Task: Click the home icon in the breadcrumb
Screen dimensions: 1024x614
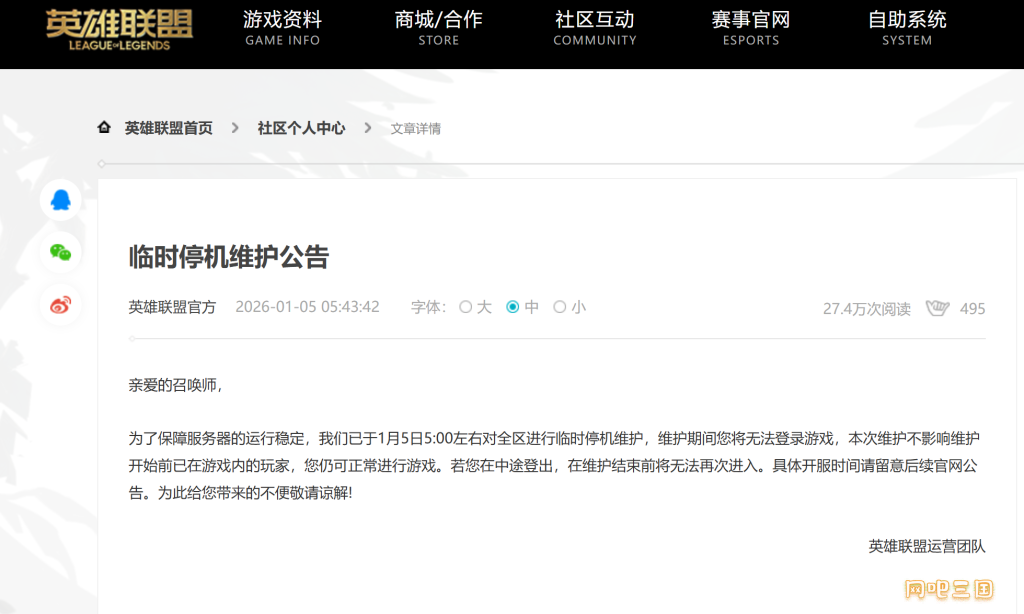Action: (x=104, y=127)
